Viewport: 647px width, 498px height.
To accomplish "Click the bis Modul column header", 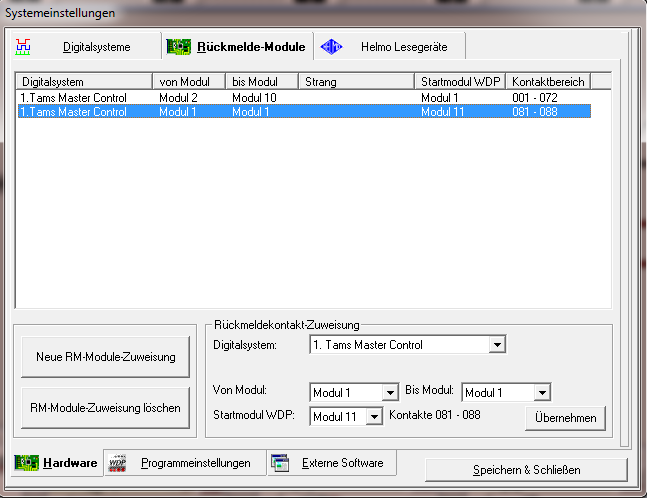I will point(262,81).
